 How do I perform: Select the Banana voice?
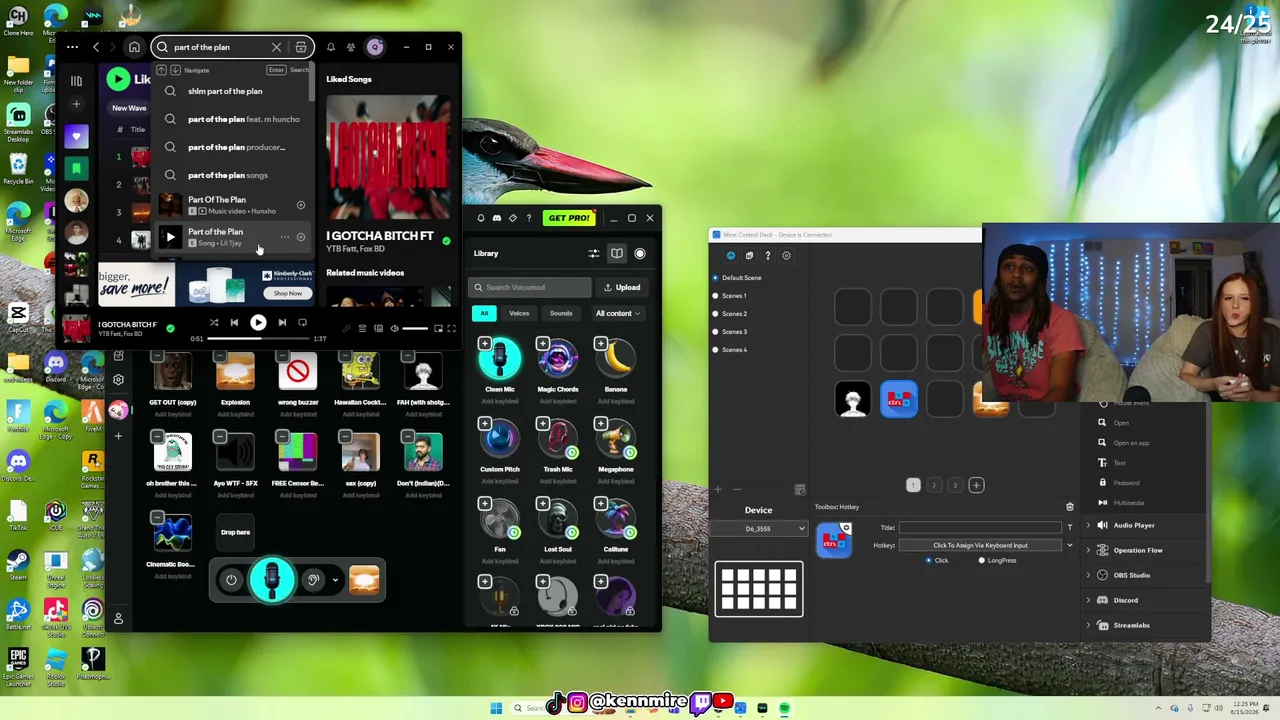click(616, 360)
